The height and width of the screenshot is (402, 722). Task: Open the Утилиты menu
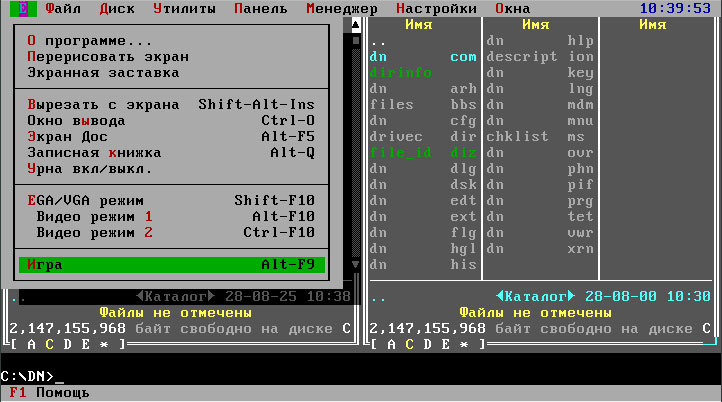pos(184,9)
